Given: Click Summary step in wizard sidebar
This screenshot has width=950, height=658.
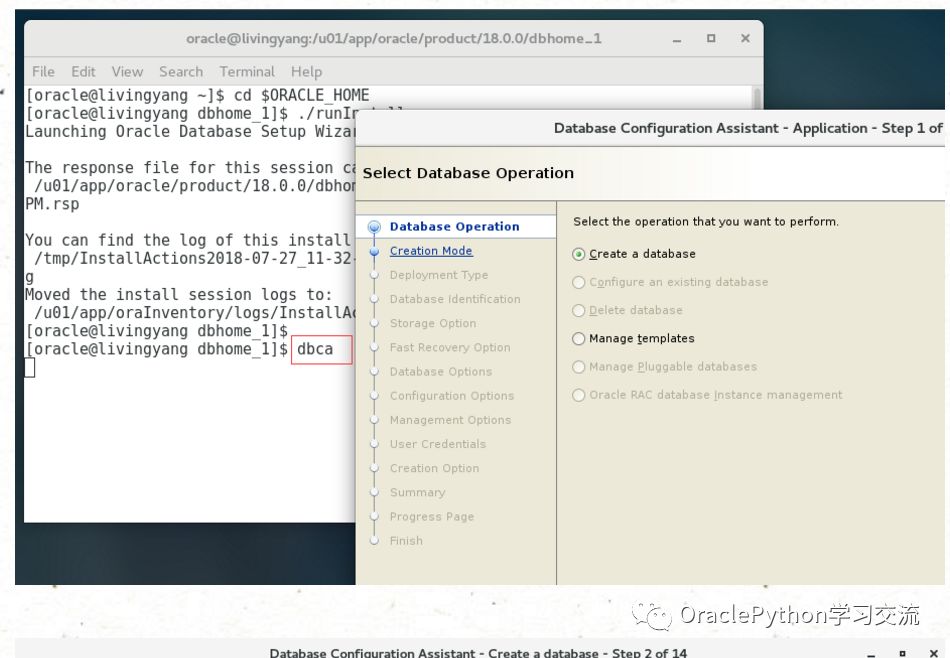Looking at the screenshot, I should point(417,493).
